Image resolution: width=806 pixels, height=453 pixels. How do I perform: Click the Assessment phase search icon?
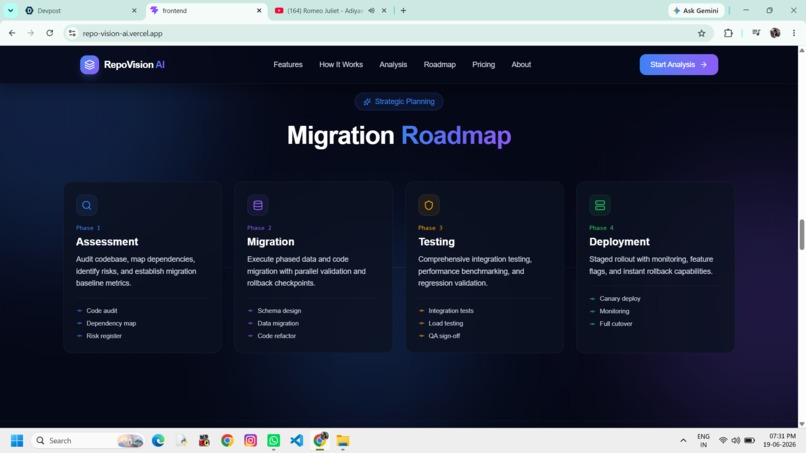point(86,205)
